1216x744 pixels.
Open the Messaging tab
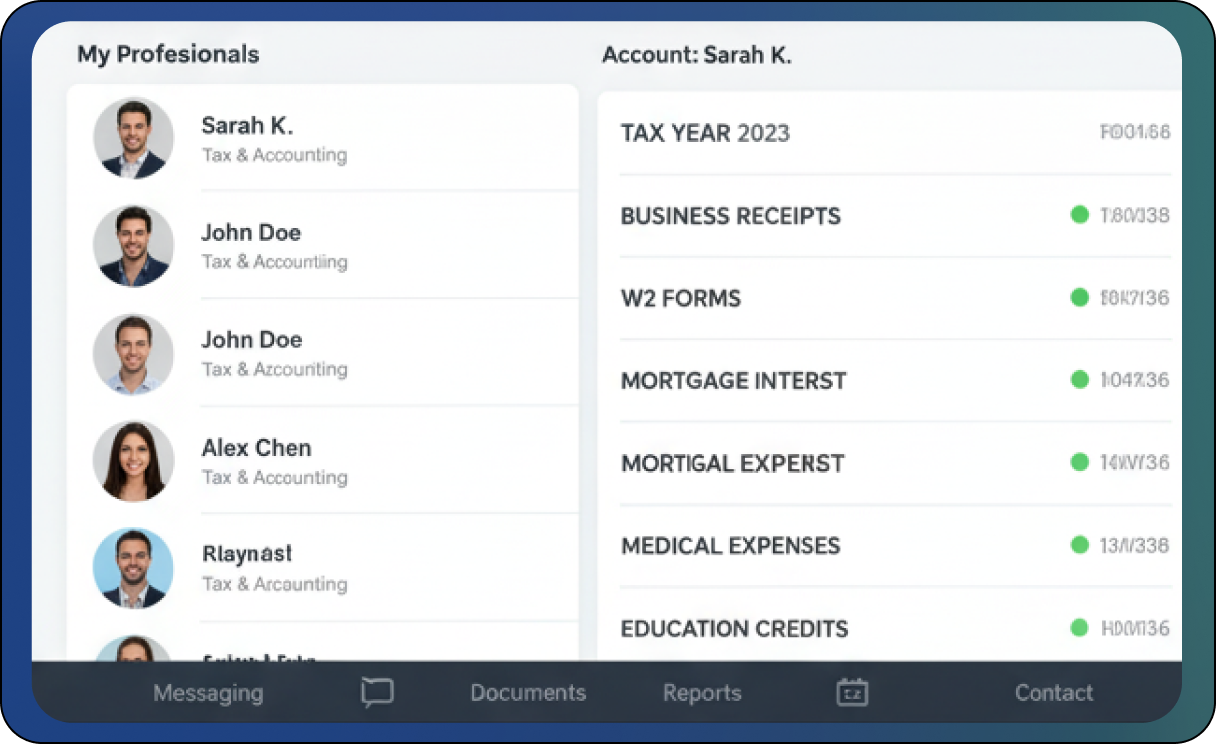pyautogui.click(x=208, y=693)
